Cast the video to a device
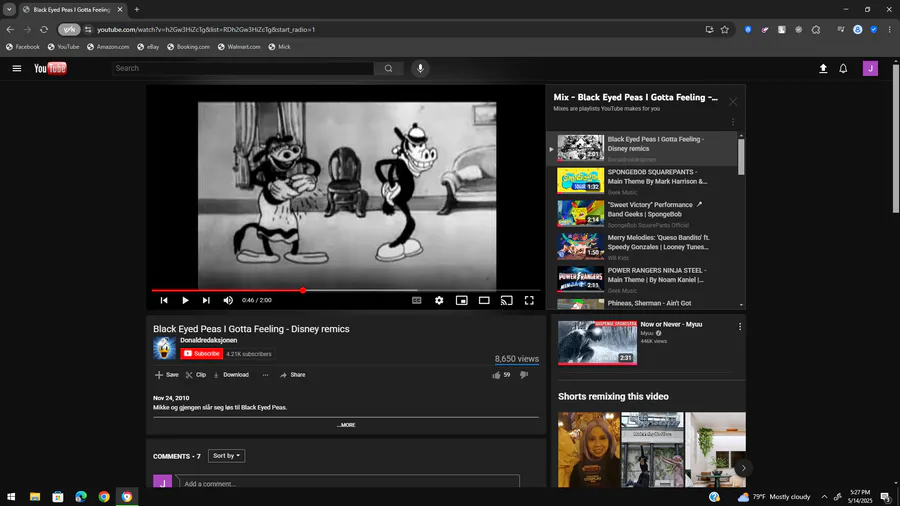 point(506,300)
